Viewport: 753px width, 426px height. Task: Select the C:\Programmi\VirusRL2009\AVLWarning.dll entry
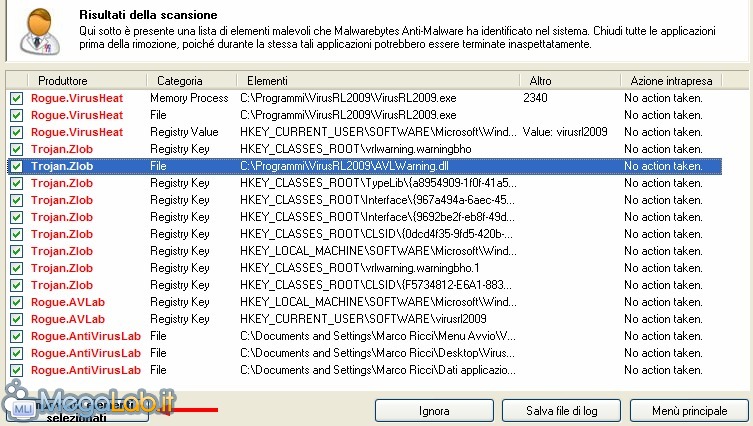click(x=344, y=166)
